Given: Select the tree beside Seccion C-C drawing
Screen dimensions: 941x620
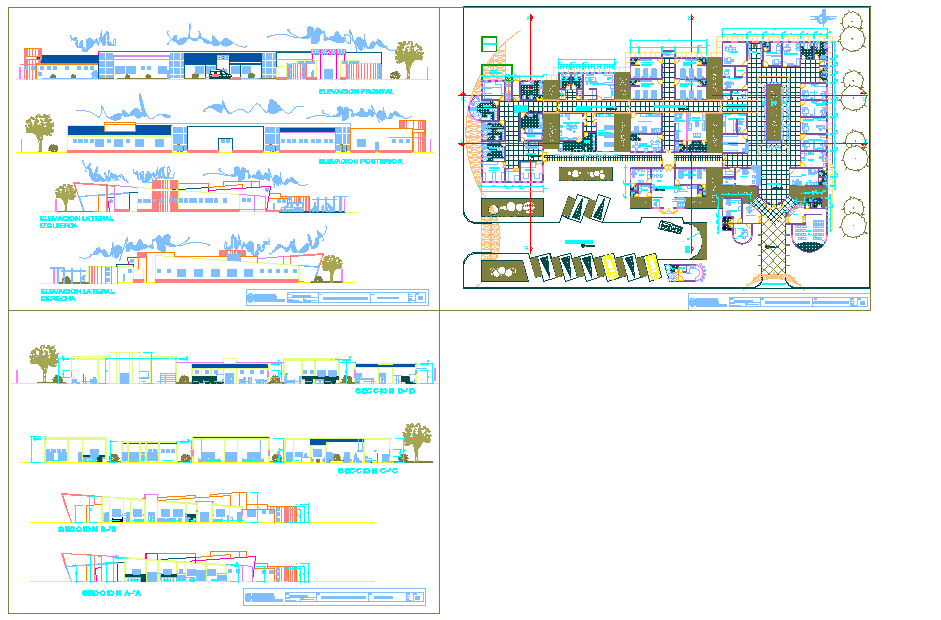Looking at the screenshot, I should tap(416, 439).
